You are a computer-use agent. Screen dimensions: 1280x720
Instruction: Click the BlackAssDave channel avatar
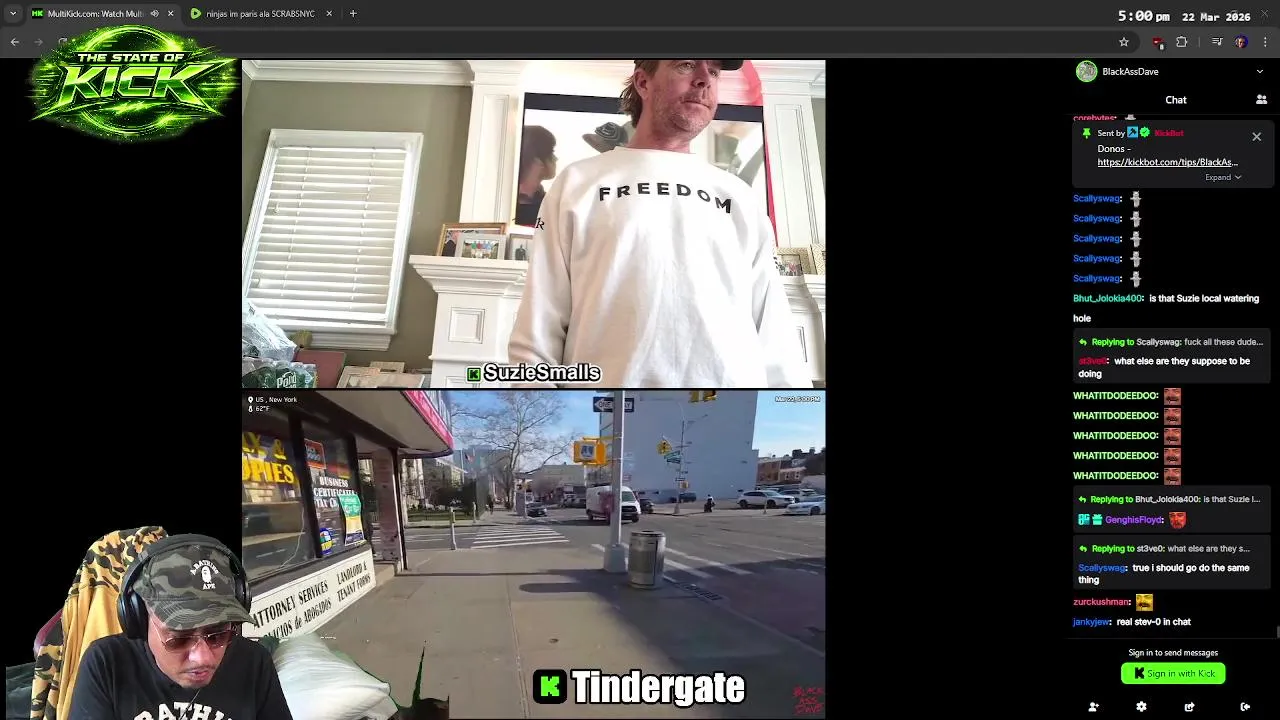[1086, 71]
